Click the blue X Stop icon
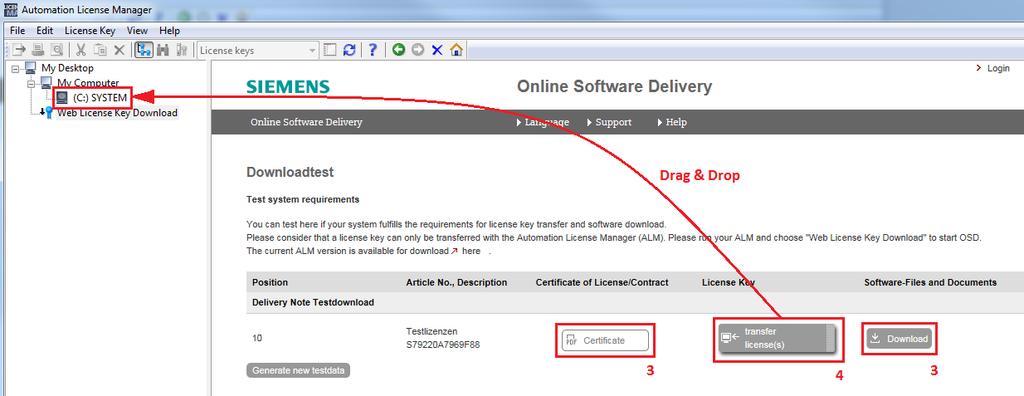This screenshot has height=396, width=1024. tap(437, 50)
